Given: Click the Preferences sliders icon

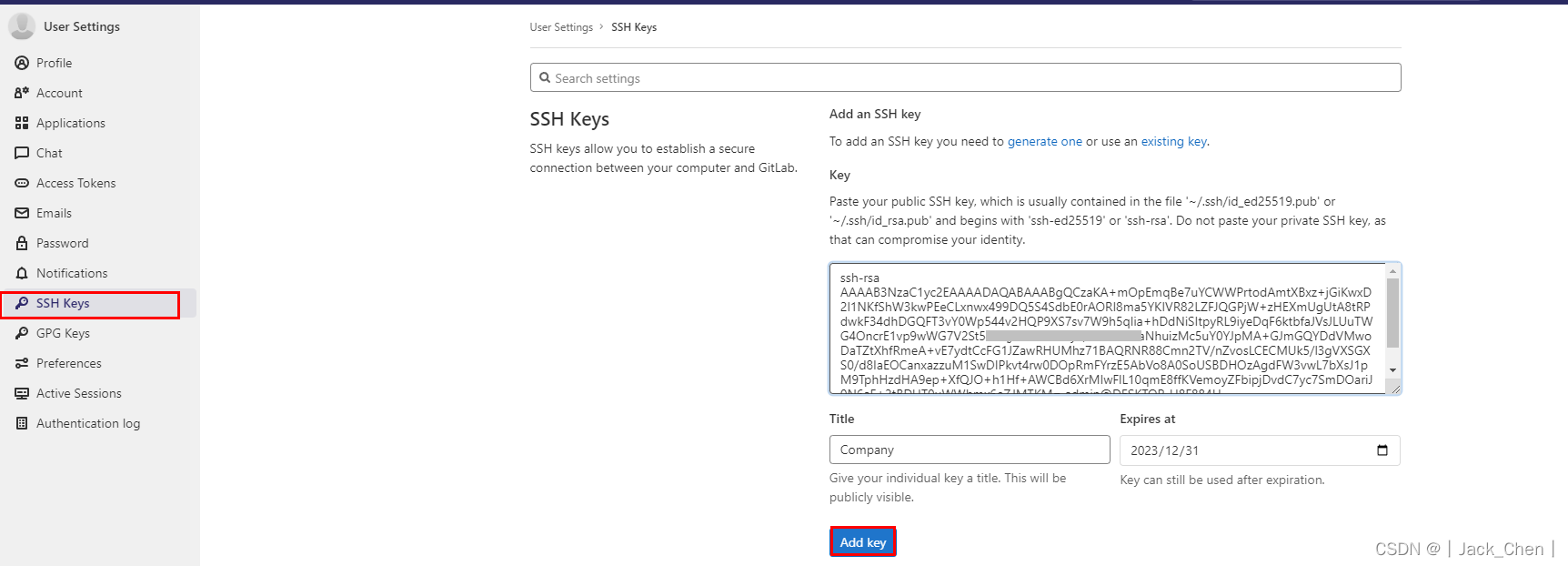Looking at the screenshot, I should (x=22, y=363).
